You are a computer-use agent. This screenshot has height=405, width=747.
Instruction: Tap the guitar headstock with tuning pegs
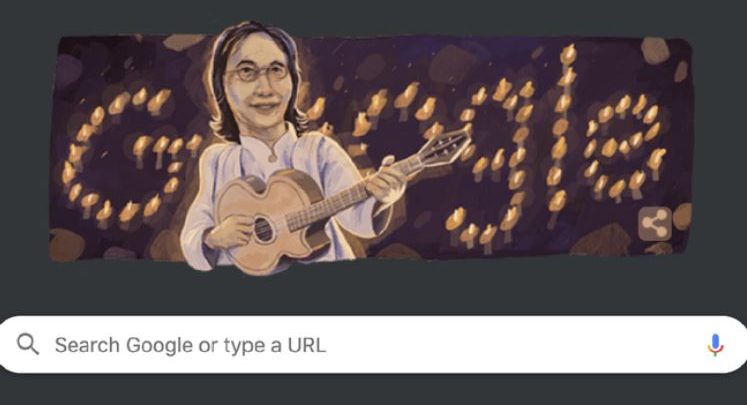click(443, 145)
